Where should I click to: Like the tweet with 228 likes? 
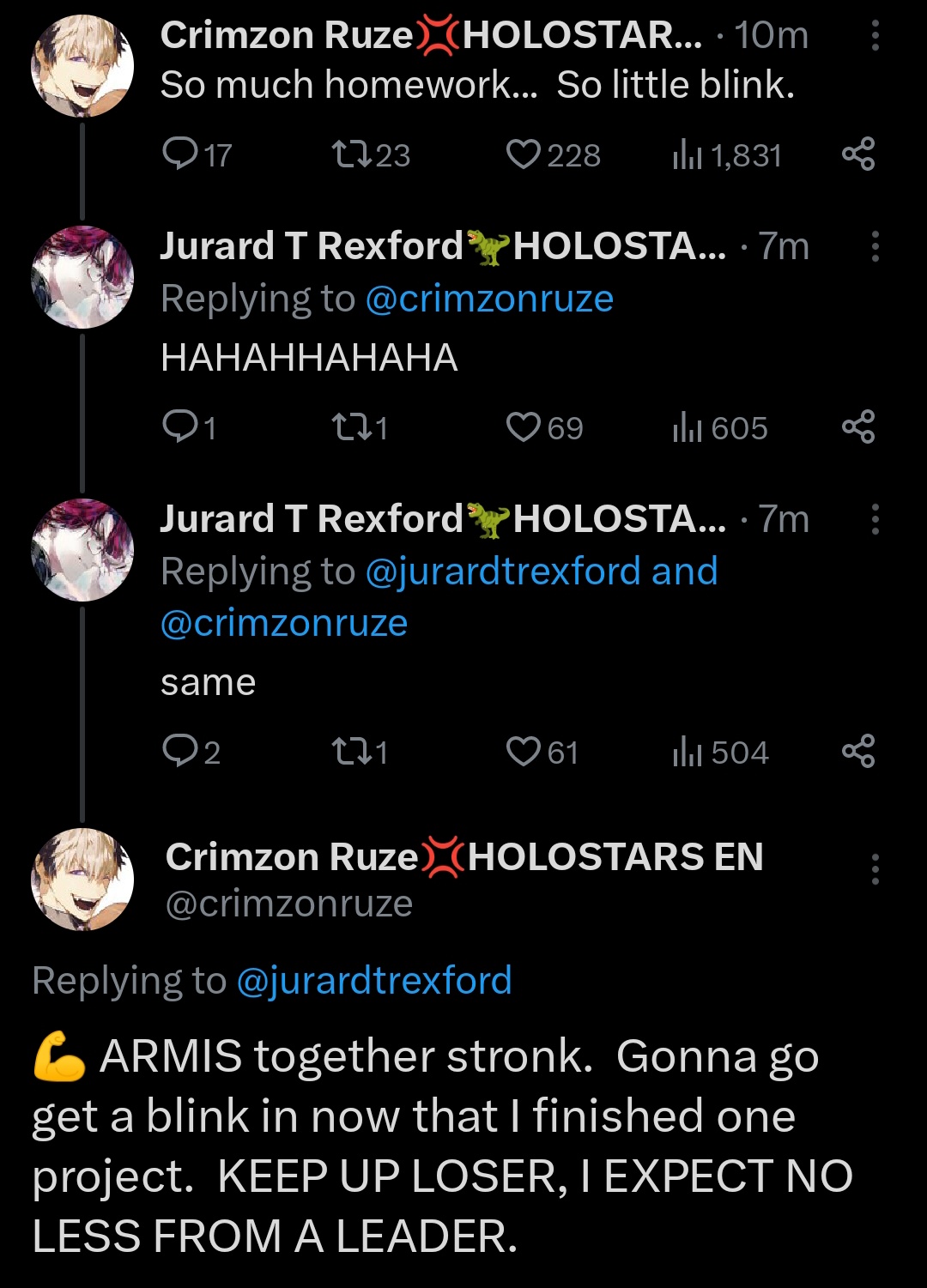(x=523, y=154)
